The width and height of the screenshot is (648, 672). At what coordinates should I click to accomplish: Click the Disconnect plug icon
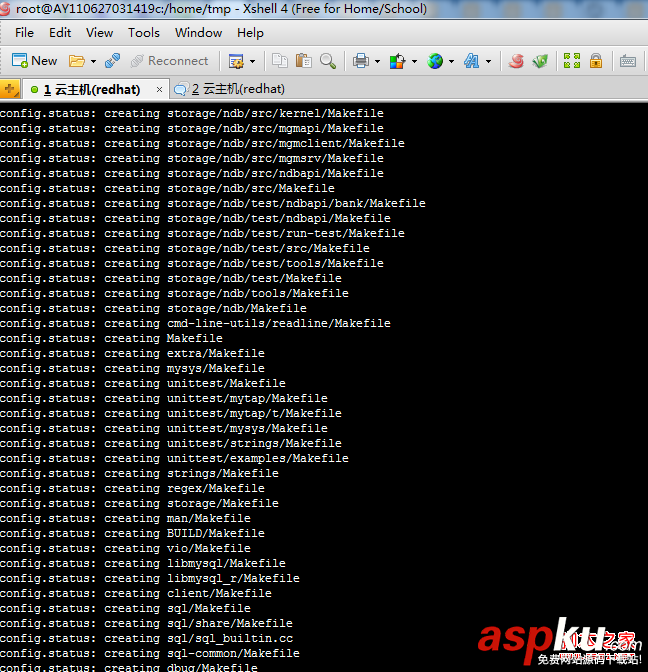[x=113, y=61]
